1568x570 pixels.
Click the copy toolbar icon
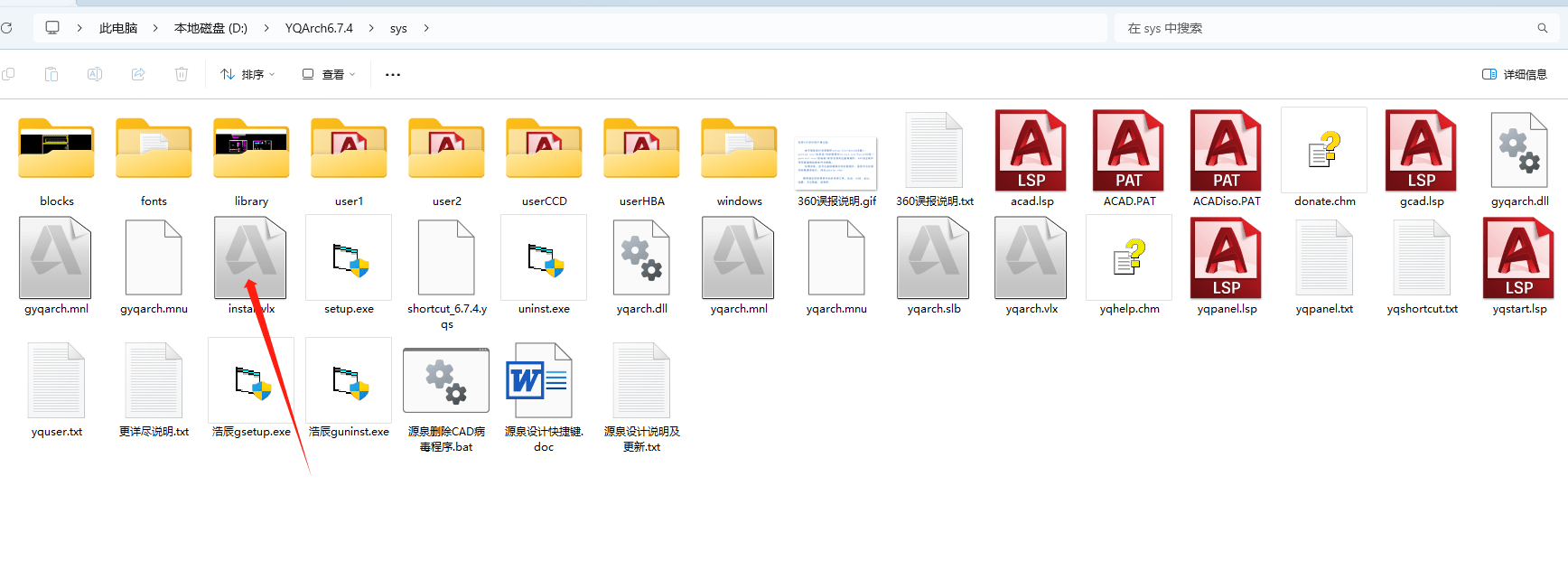click(8, 74)
